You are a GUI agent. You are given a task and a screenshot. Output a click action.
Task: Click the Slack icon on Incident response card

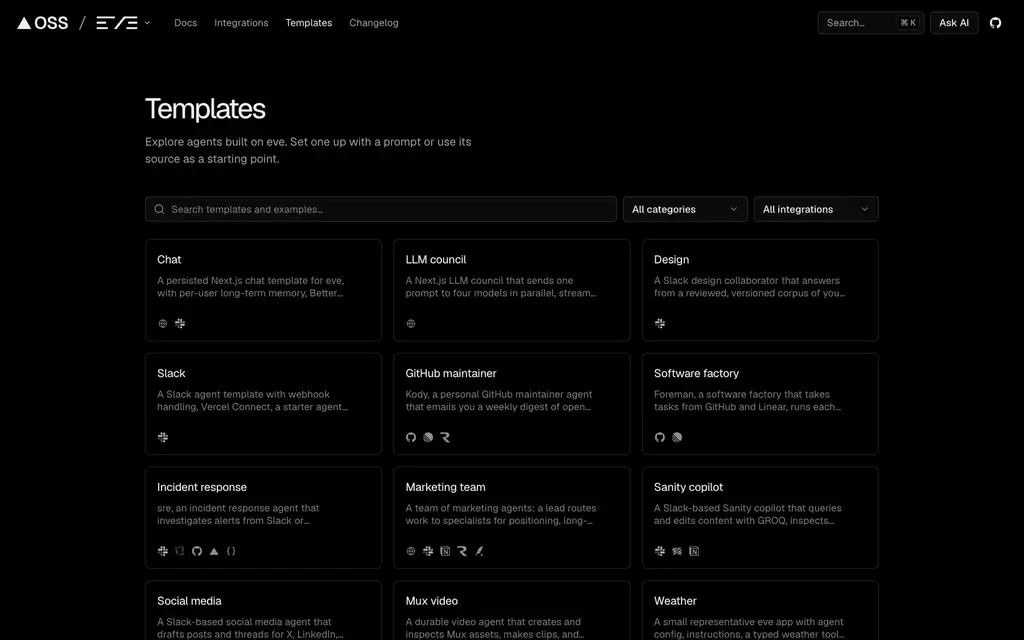(x=163, y=551)
